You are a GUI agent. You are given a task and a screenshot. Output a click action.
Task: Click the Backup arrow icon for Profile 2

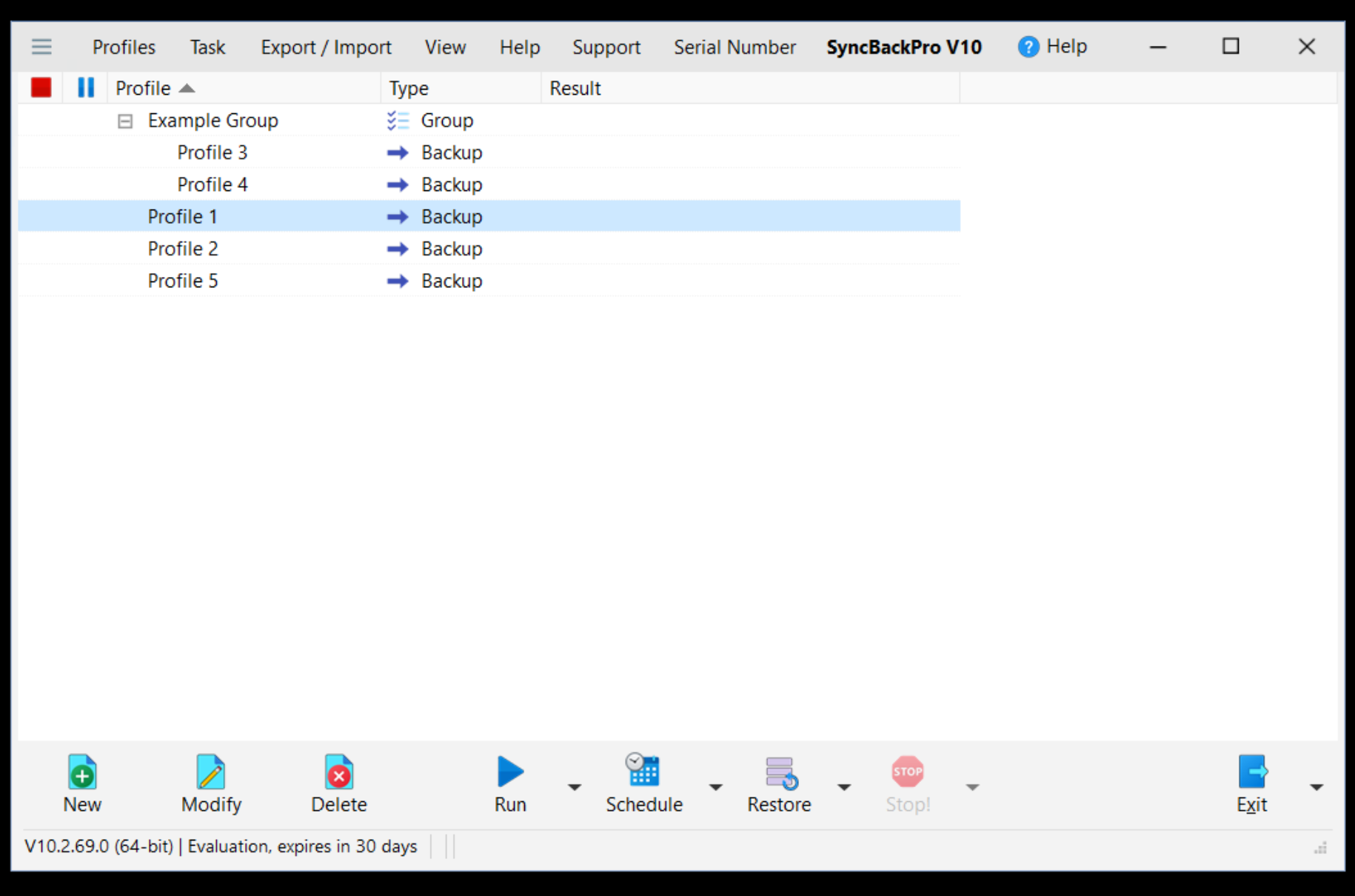398,249
